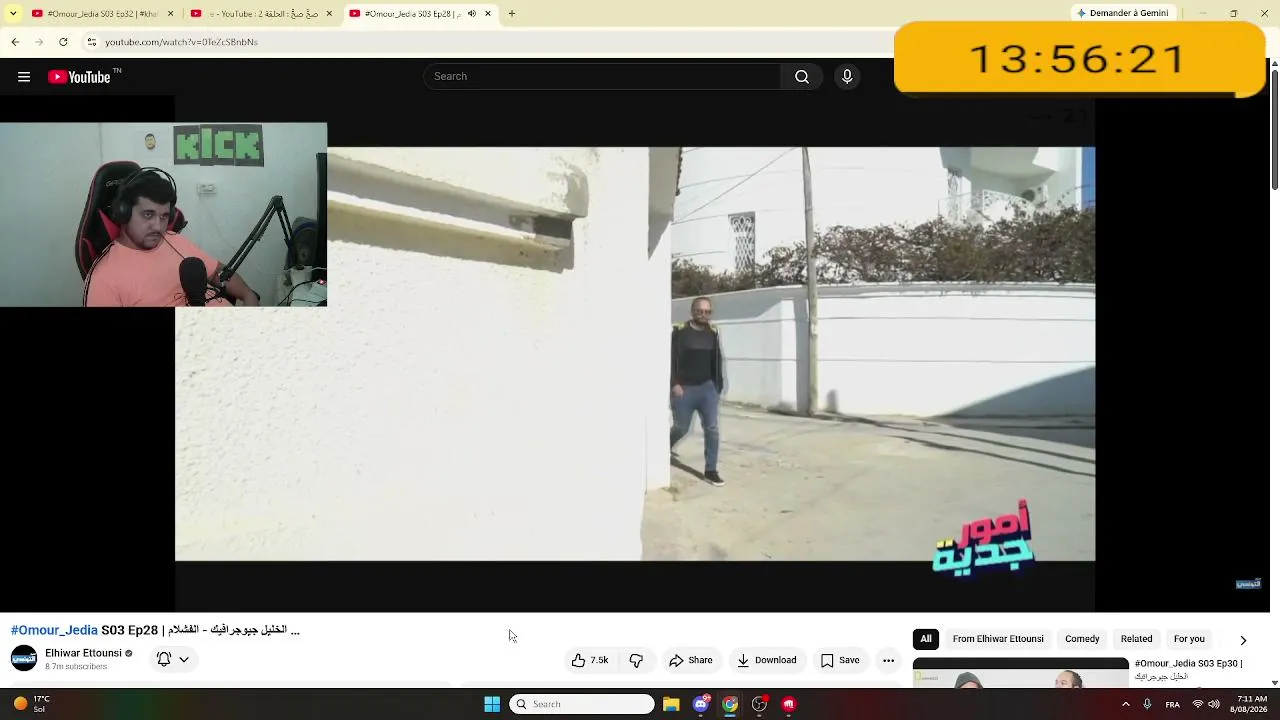Open weather widget showing 17°C
1280x720 pixels.
pyautogui.click(x=32, y=704)
